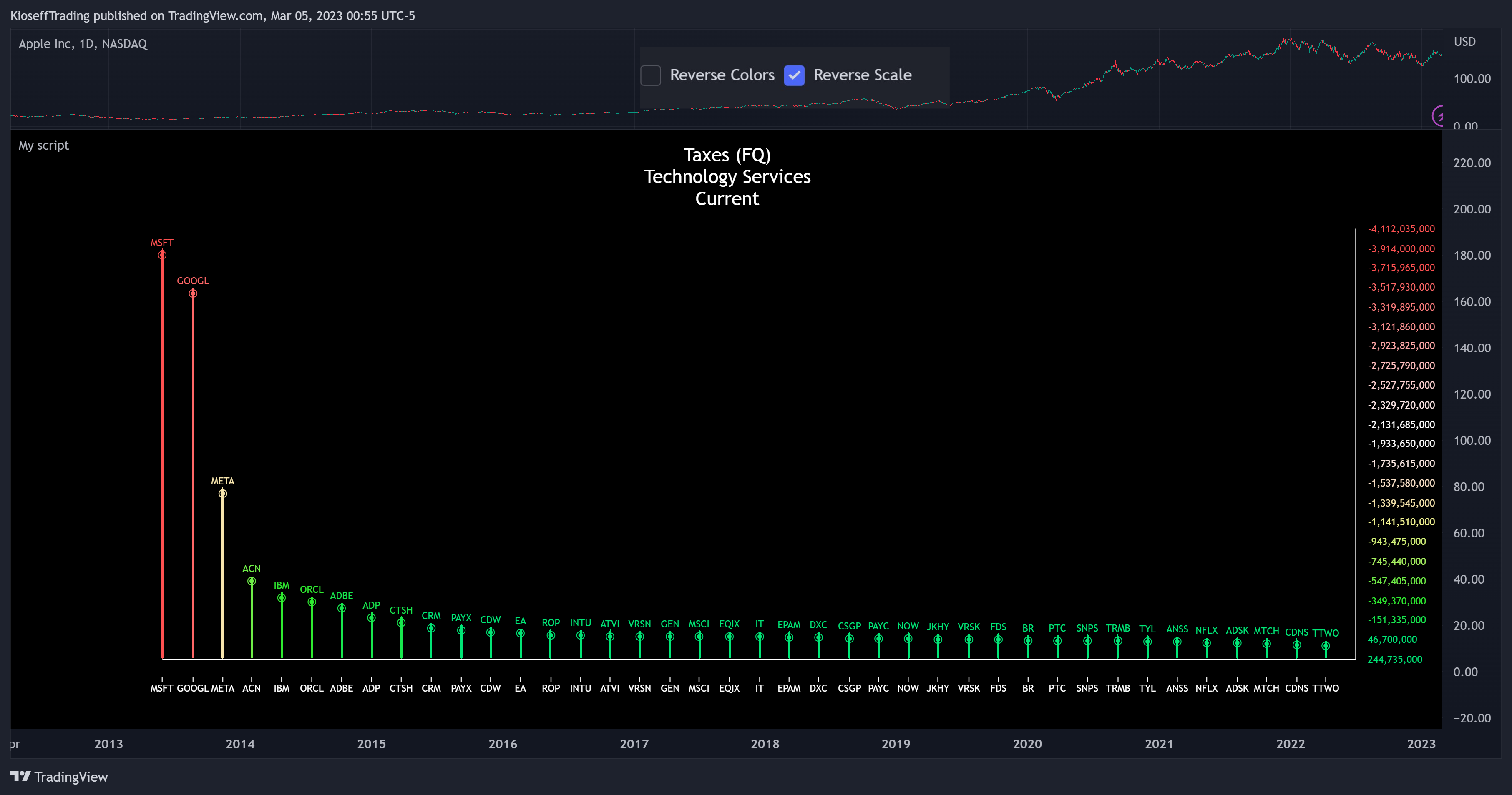Click the EQIX data point marker
This screenshot has width=1512, height=795.
(730, 637)
